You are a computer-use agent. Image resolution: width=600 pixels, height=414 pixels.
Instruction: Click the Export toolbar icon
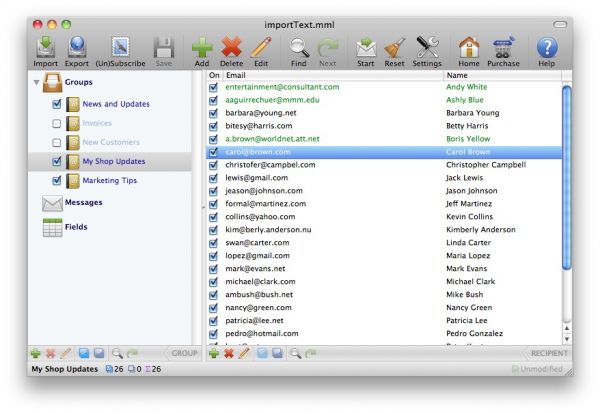(77, 48)
